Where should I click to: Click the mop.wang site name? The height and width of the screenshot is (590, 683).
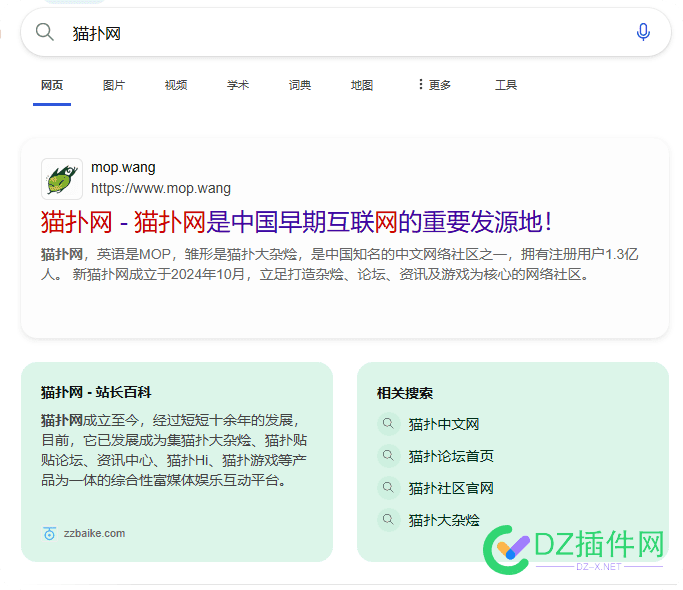tap(123, 167)
